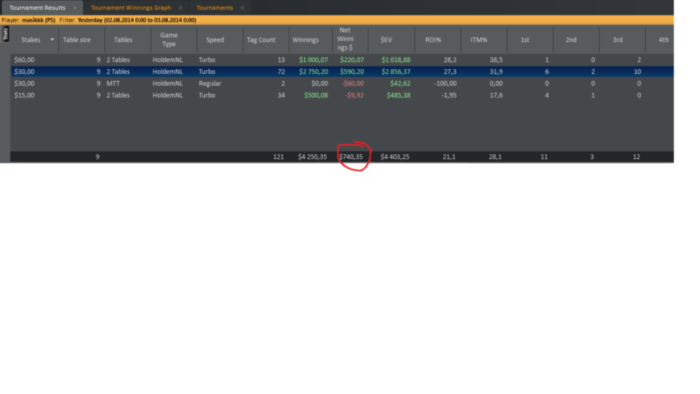This screenshot has width=700, height=394.
Task: Click the -100,00 ROI% cell
Action: [445, 83]
